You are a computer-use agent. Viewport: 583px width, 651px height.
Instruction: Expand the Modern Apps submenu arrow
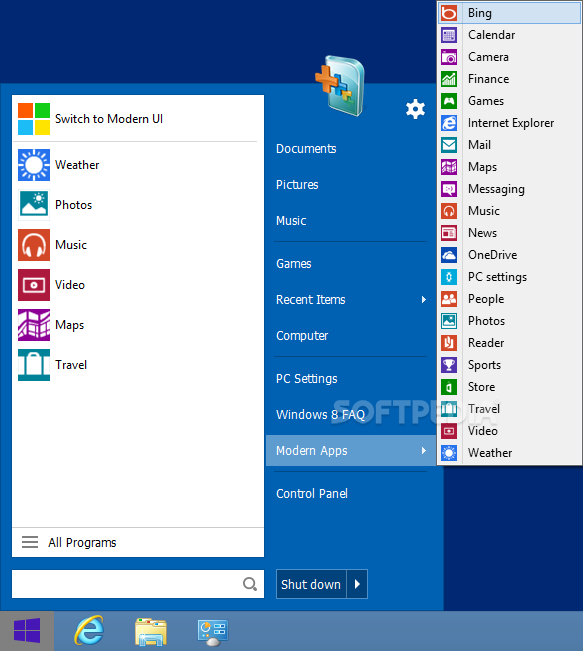[424, 450]
